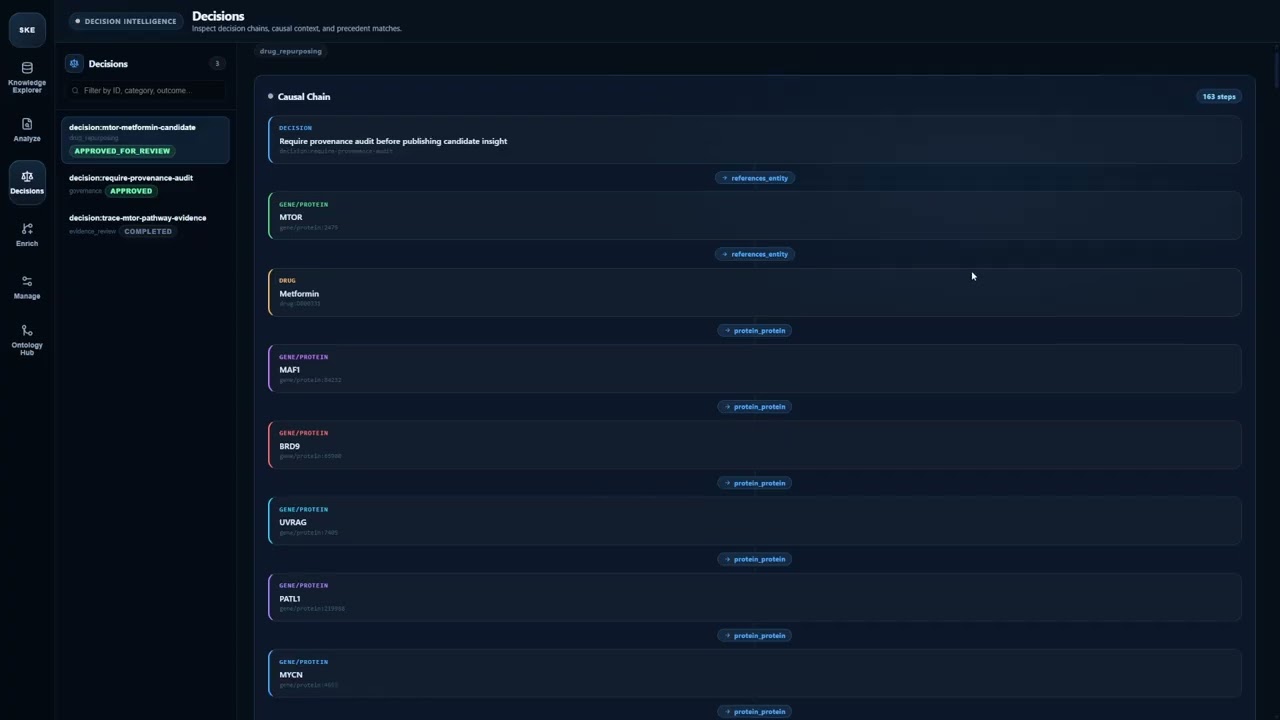Click the Decisions panel header icon

pos(74,63)
